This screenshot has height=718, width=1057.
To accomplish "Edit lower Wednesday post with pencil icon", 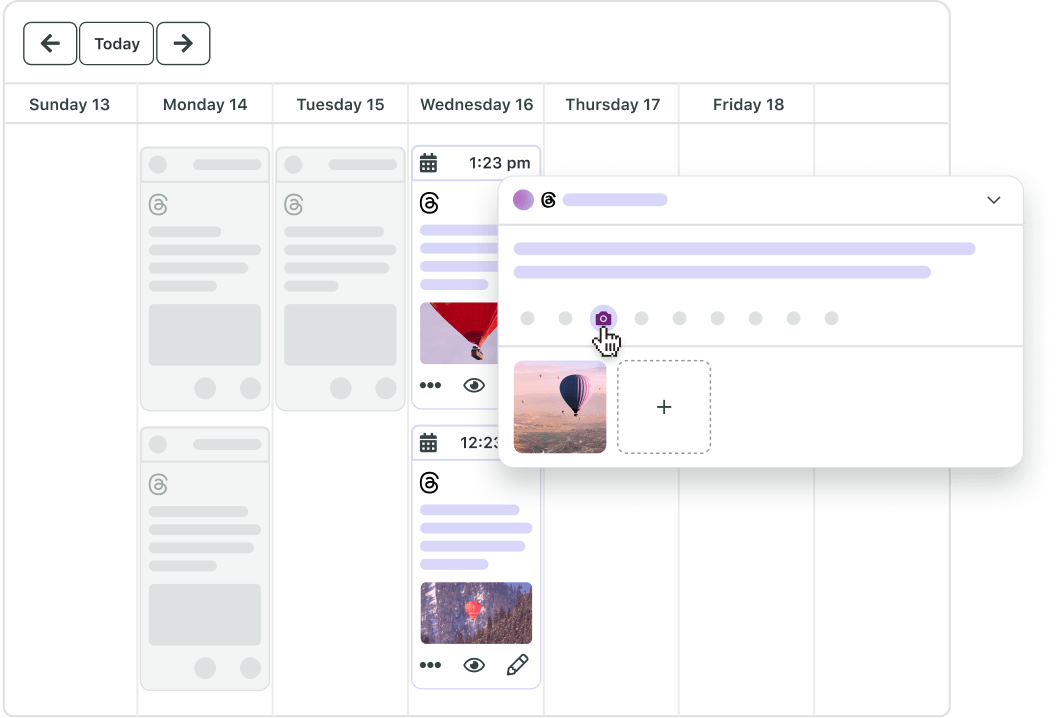I will [517, 665].
